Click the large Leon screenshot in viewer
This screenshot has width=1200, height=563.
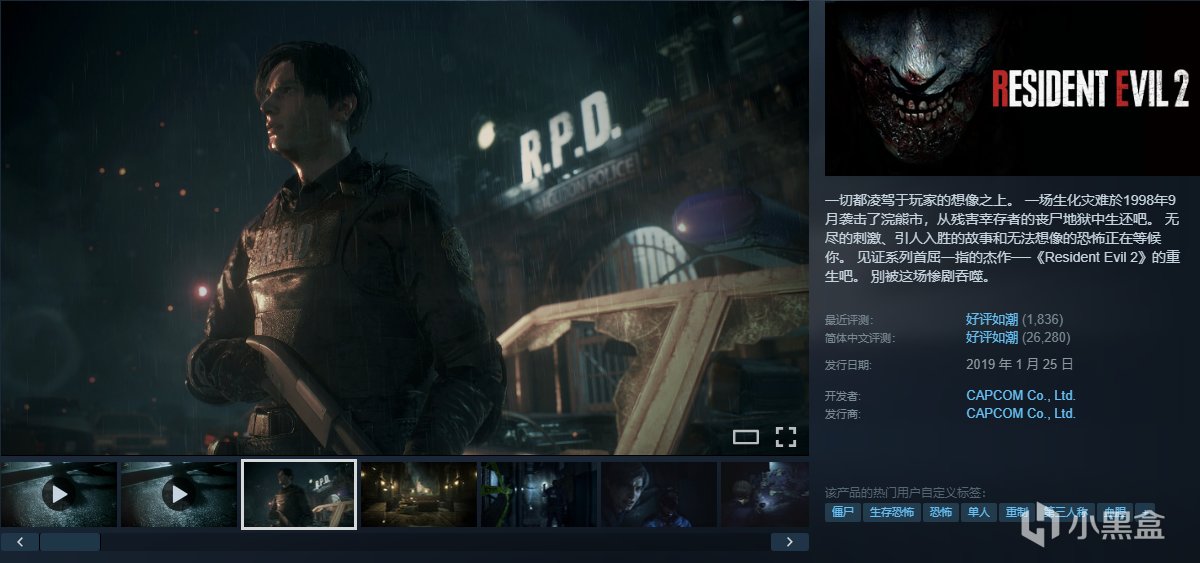pos(404,227)
